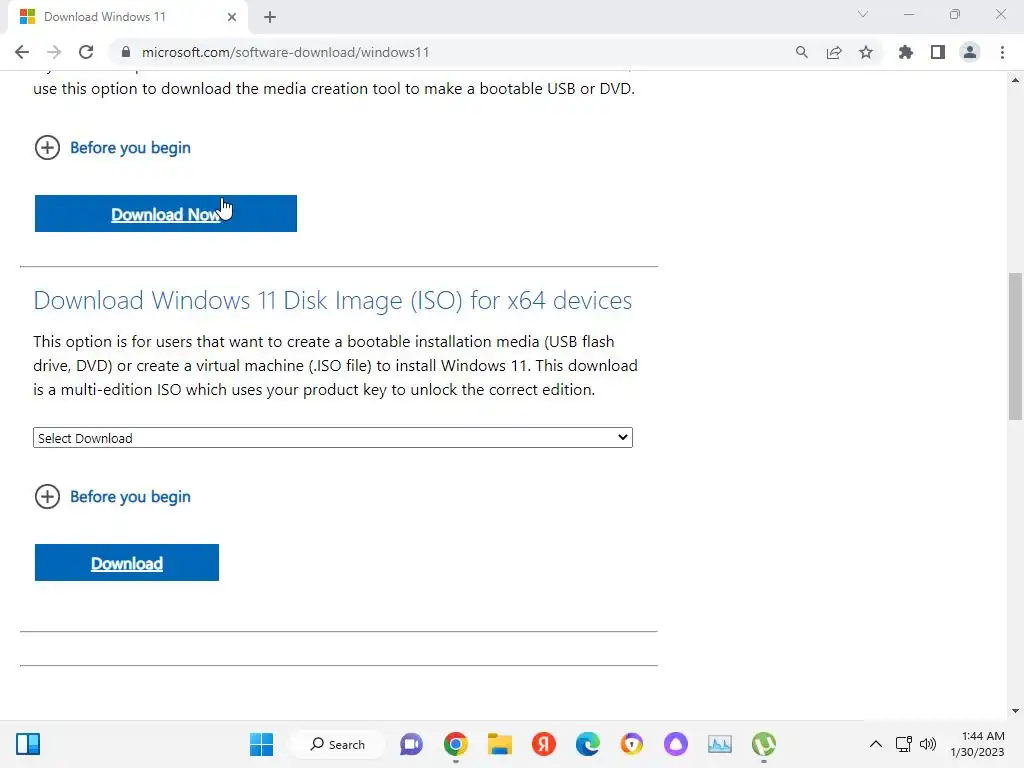Open uTorrent from the taskbar

pos(763,744)
